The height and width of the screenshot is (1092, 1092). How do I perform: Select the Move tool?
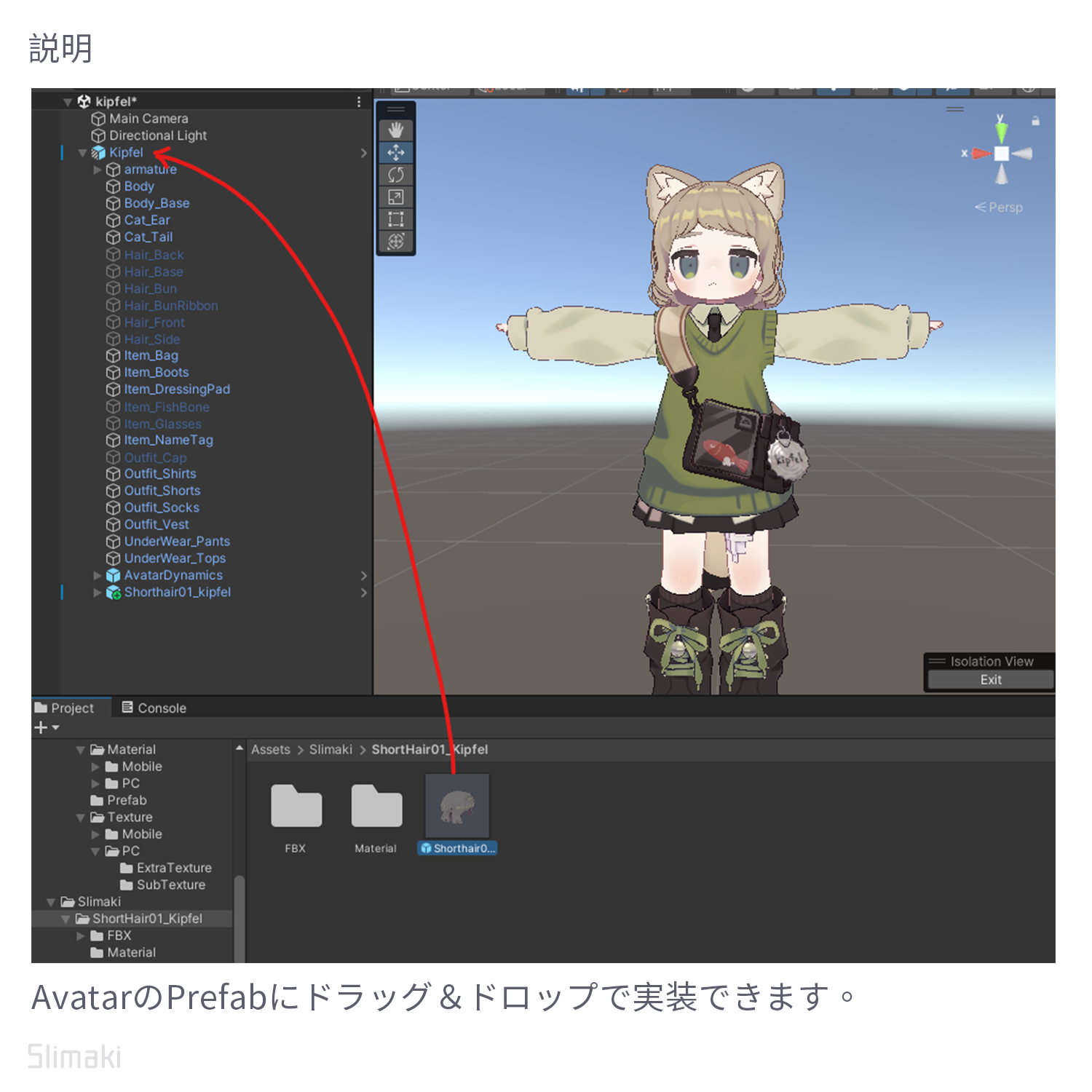395,152
